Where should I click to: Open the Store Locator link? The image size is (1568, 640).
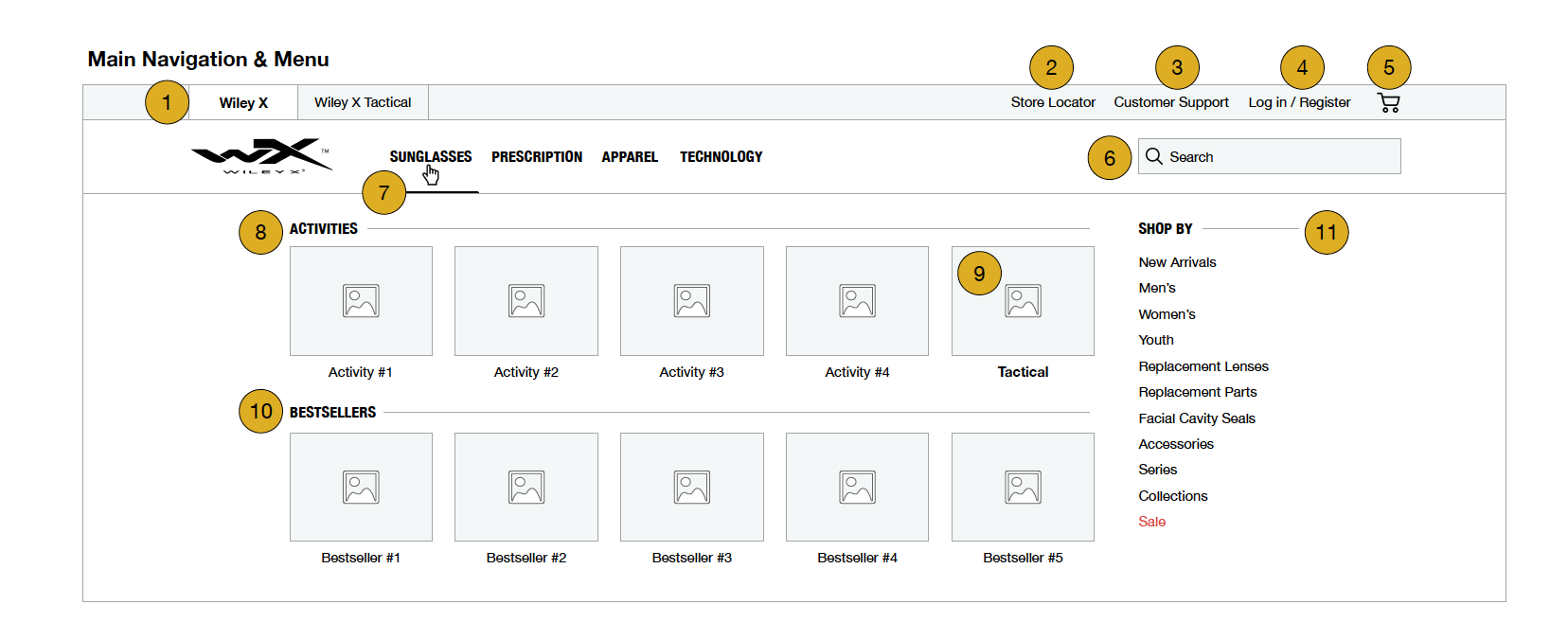[1053, 102]
